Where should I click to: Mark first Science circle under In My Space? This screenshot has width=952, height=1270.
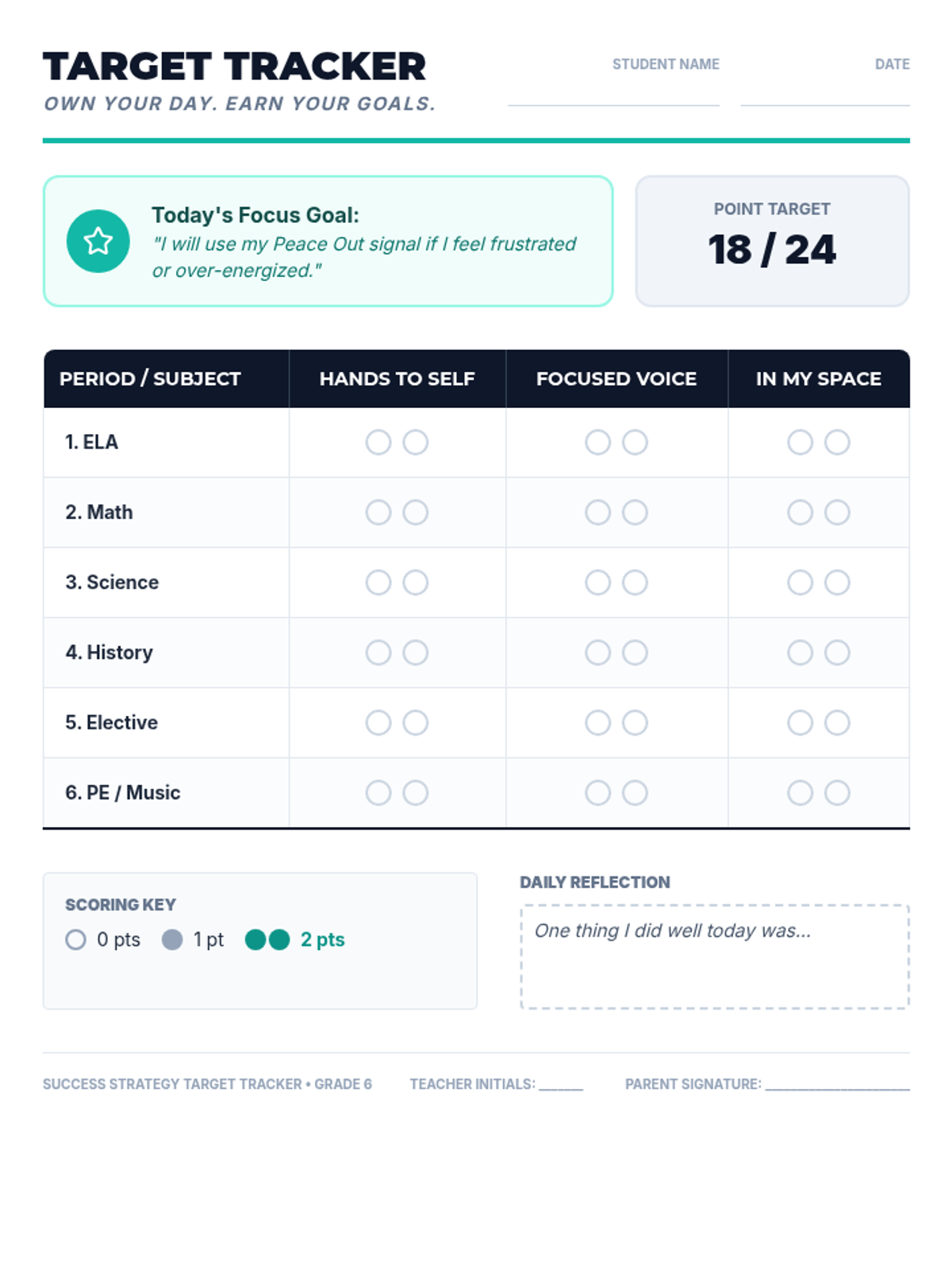pos(800,583)
